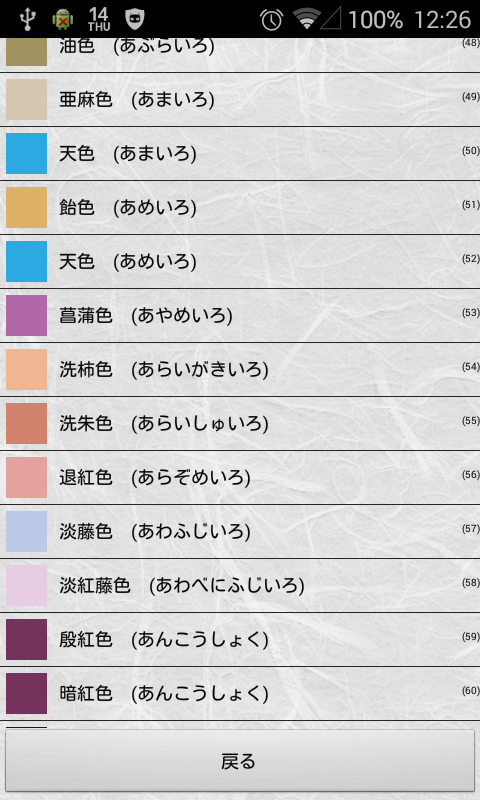Viewport: 480px width, 800px height.
Task: Open the 洗柿色 (あらいがきいろ) list entry
Action: 240,369
